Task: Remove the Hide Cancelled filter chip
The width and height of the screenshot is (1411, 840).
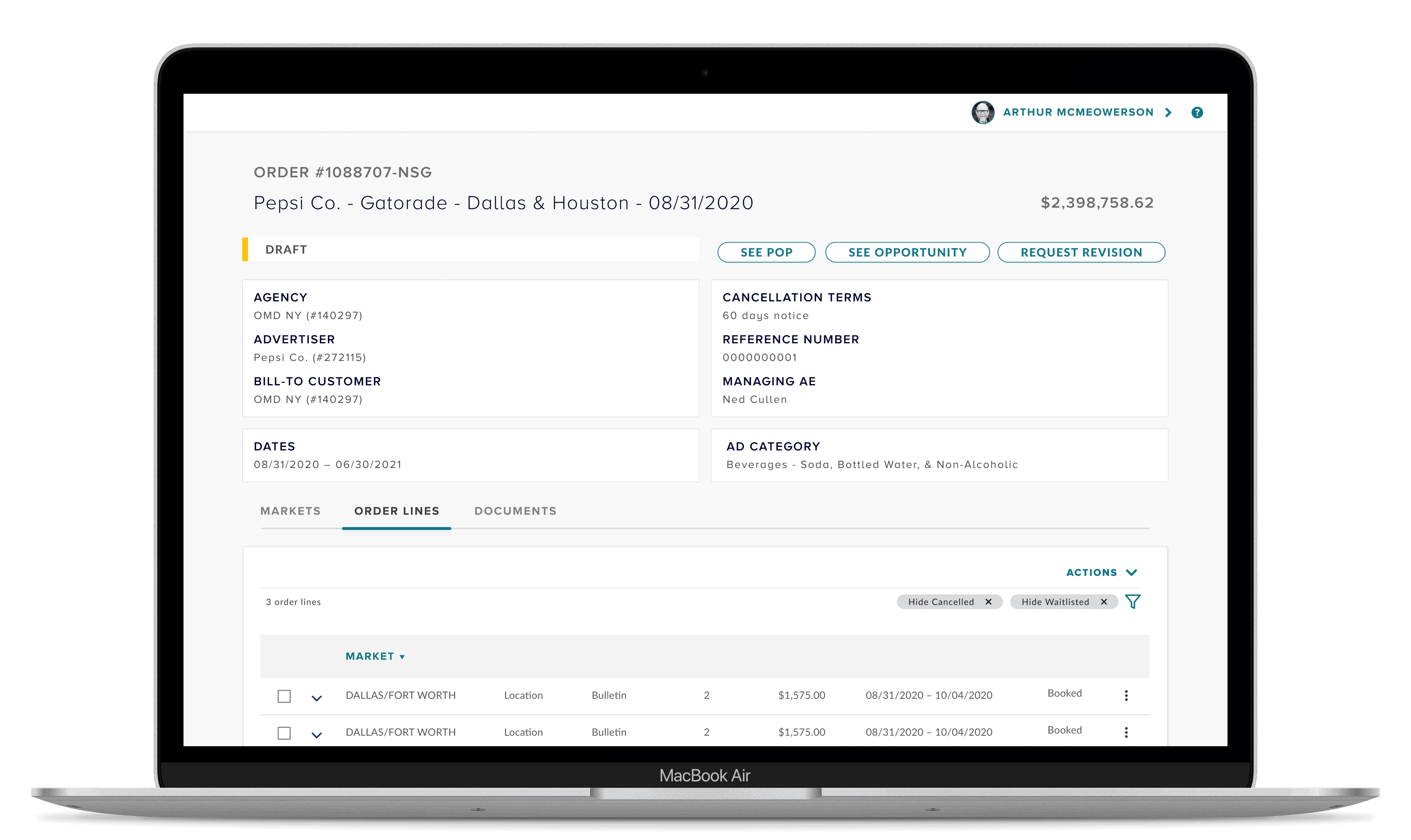Action: point(988,602)
